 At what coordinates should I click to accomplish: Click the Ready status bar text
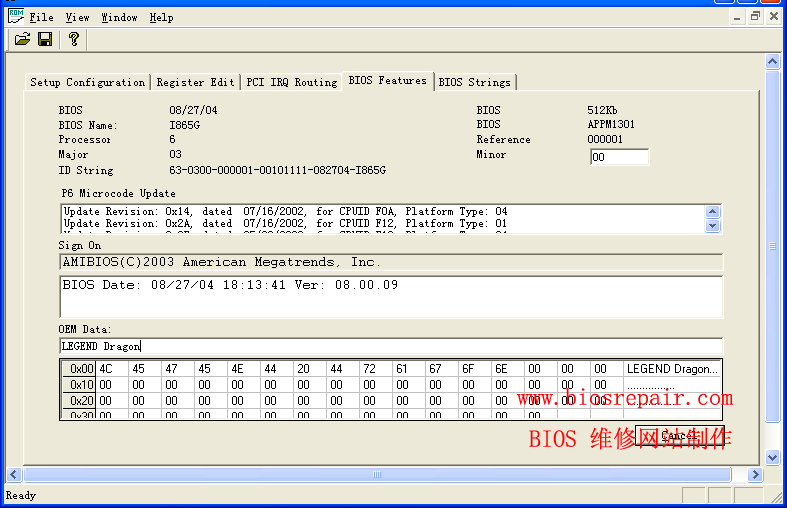pos(21,495)
